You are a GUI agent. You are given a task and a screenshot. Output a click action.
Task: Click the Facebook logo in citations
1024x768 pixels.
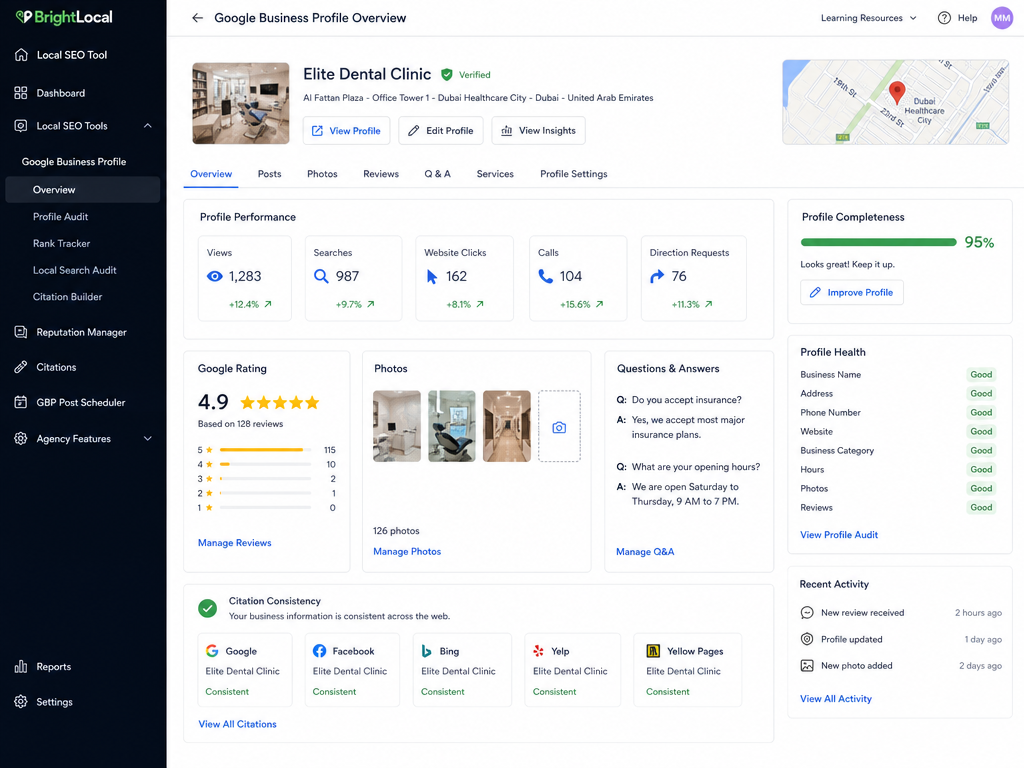tap(319, 650)
